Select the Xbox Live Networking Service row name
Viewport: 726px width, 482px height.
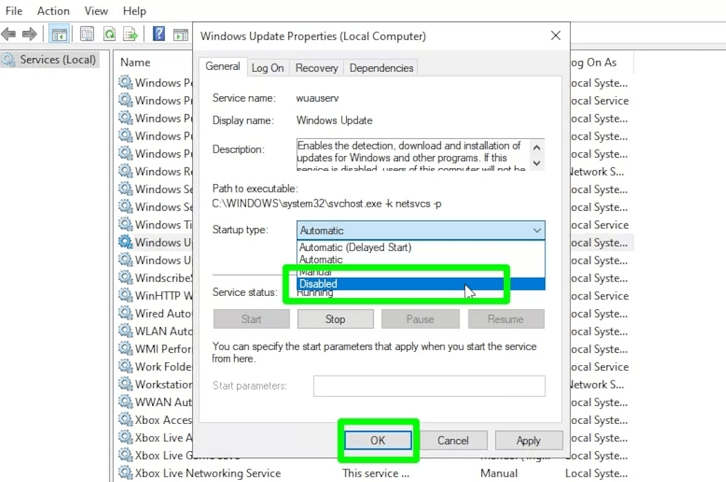[208, 473]
